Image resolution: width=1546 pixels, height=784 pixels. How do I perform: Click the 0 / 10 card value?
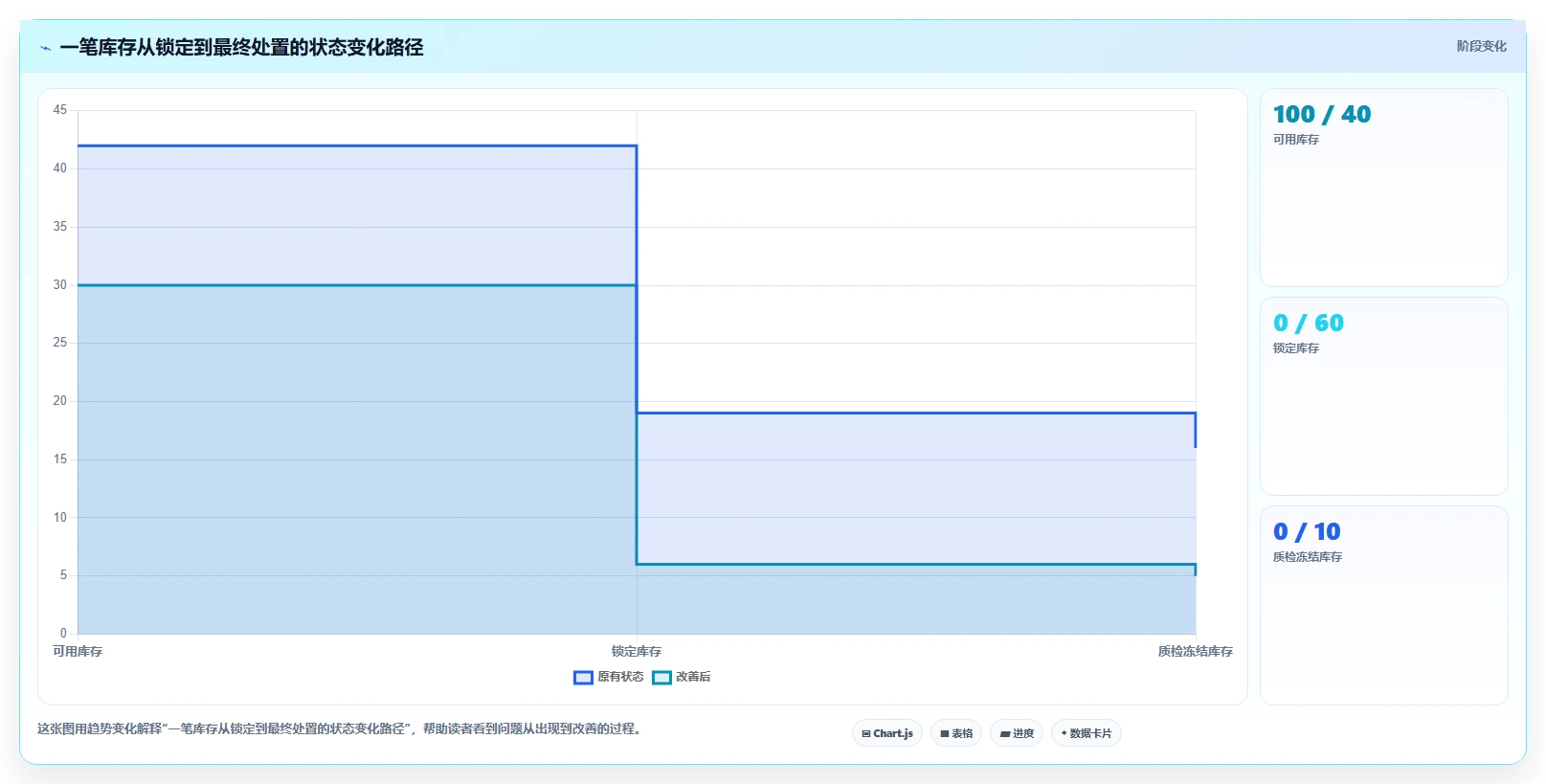pos(1307,531)
